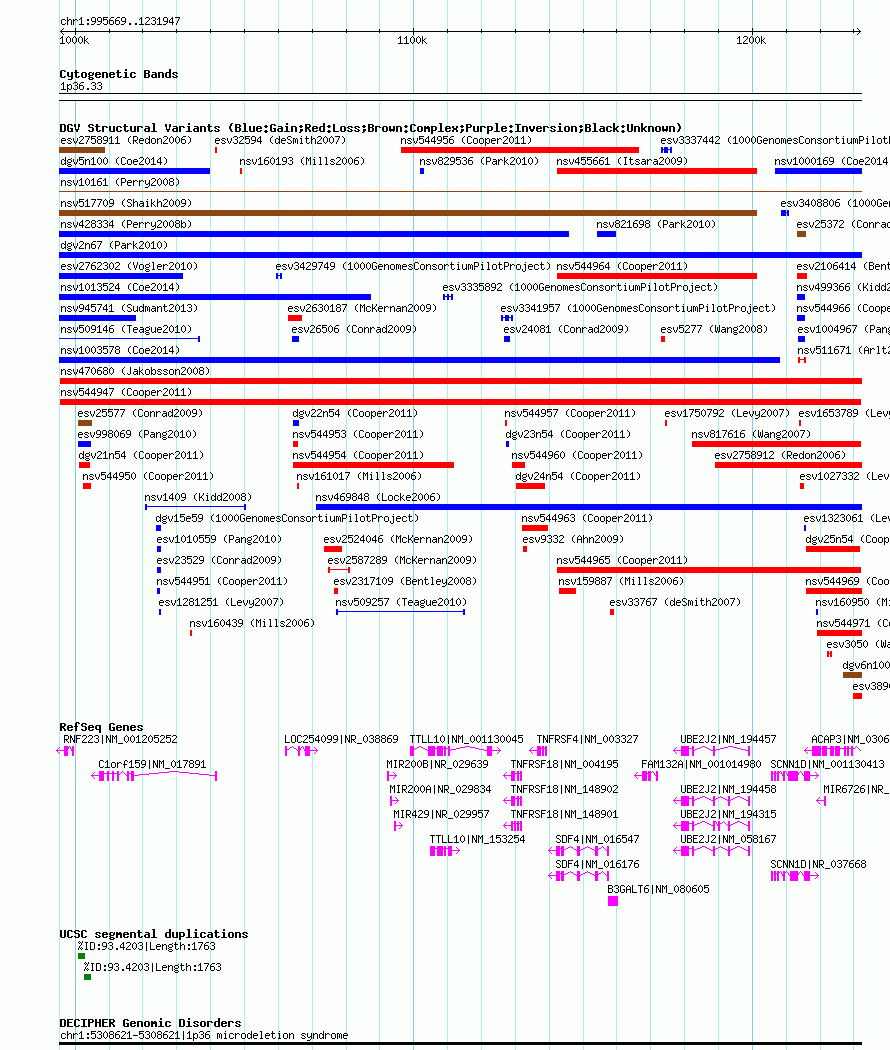Screen dimensions: 890x1050
Task: Click the esv33767 (deSmith2007) label
Action: tap(675, 602)
